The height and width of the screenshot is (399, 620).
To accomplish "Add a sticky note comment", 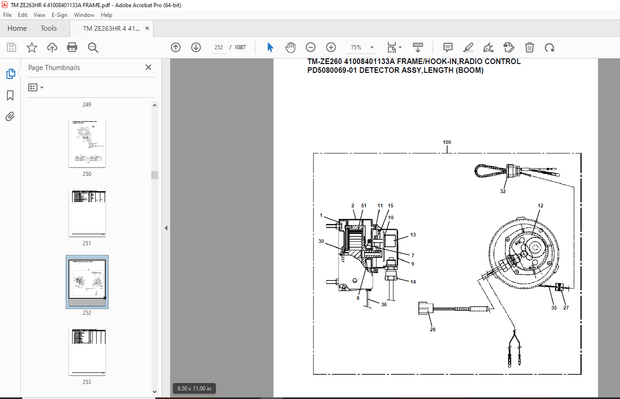I will [448, 47].
